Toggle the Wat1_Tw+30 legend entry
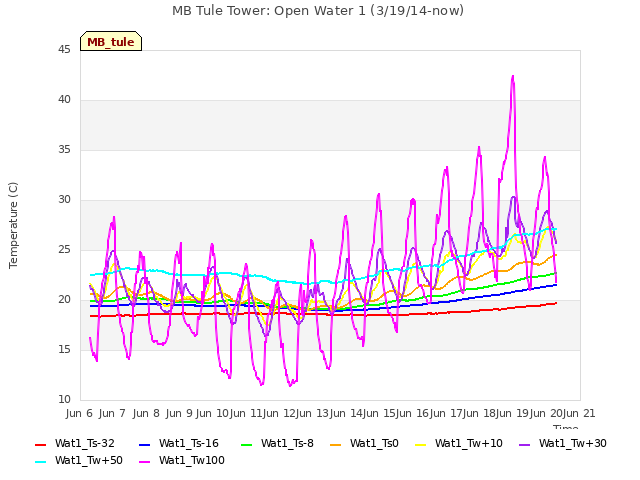Image resolution: width=640 pixels, height=480 pixels. click(x=563, y=444)
